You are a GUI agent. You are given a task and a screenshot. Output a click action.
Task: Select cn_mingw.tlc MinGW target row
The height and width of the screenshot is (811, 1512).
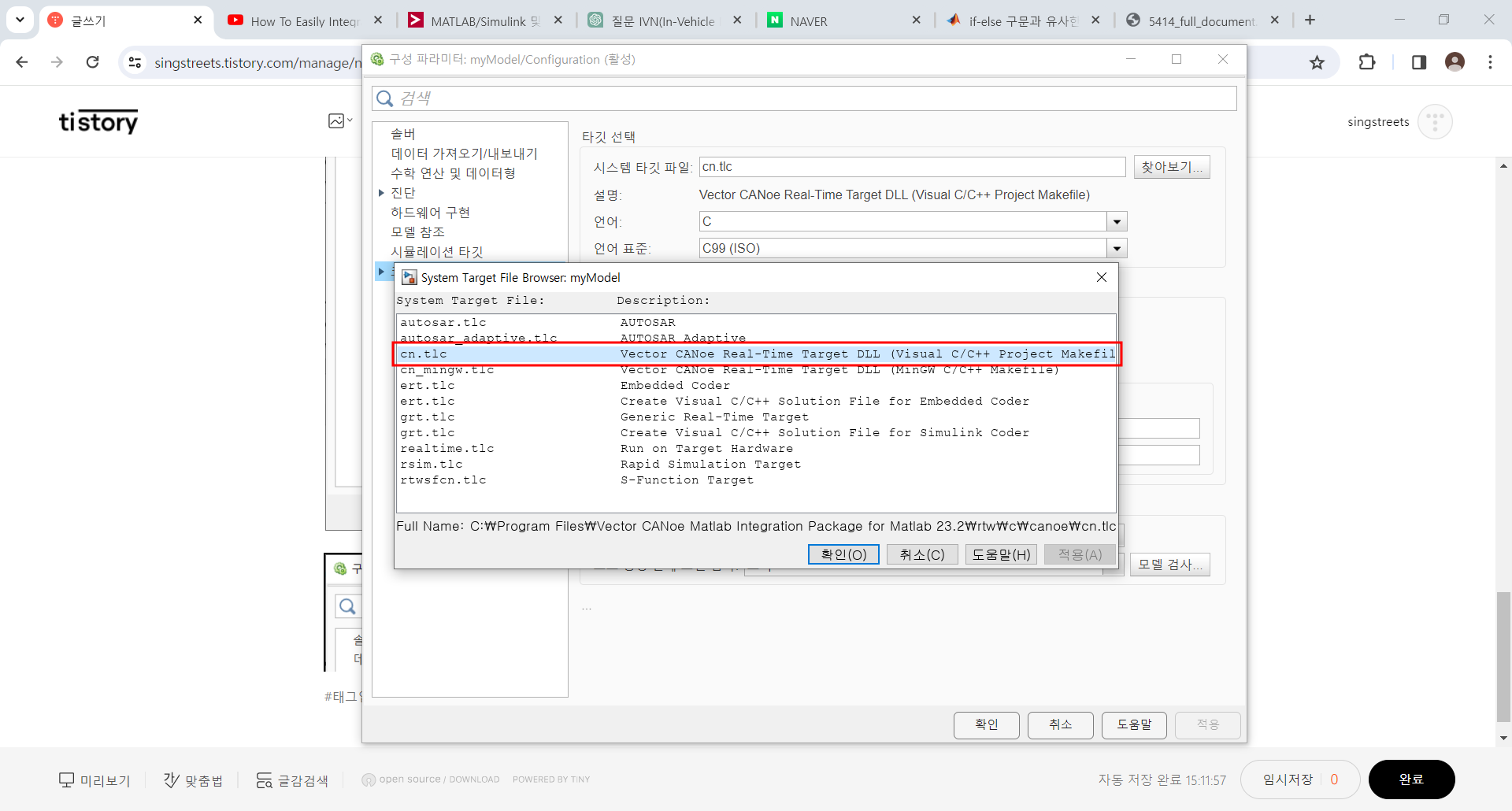756,370
